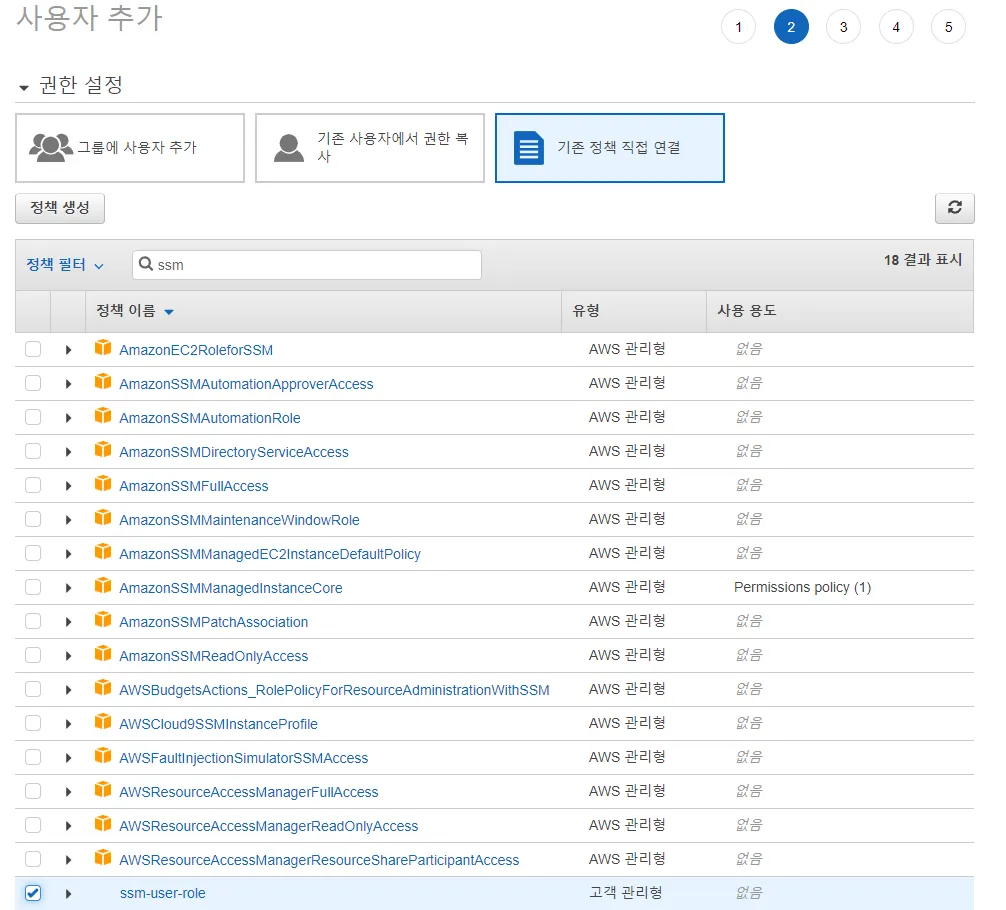Click the orange box icon for AmazonEC2RoleforSSM
The width and height of the screenshot is (1006, 910).
pyautogui.click(x=102, y=349)
